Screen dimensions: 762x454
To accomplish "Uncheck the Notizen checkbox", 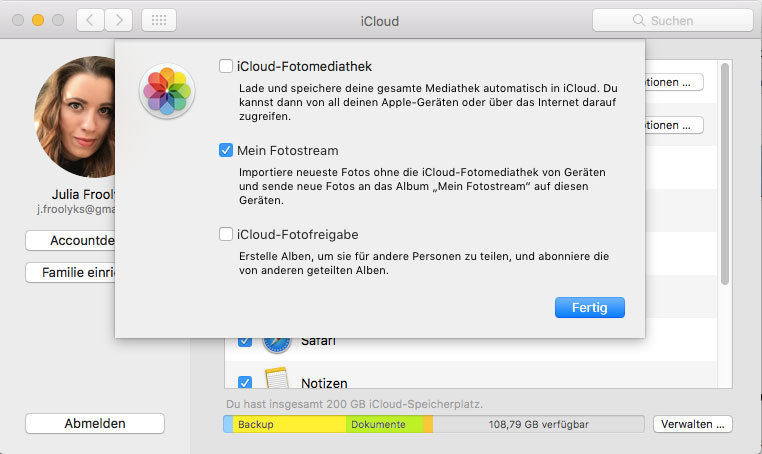I will (245, 382).
